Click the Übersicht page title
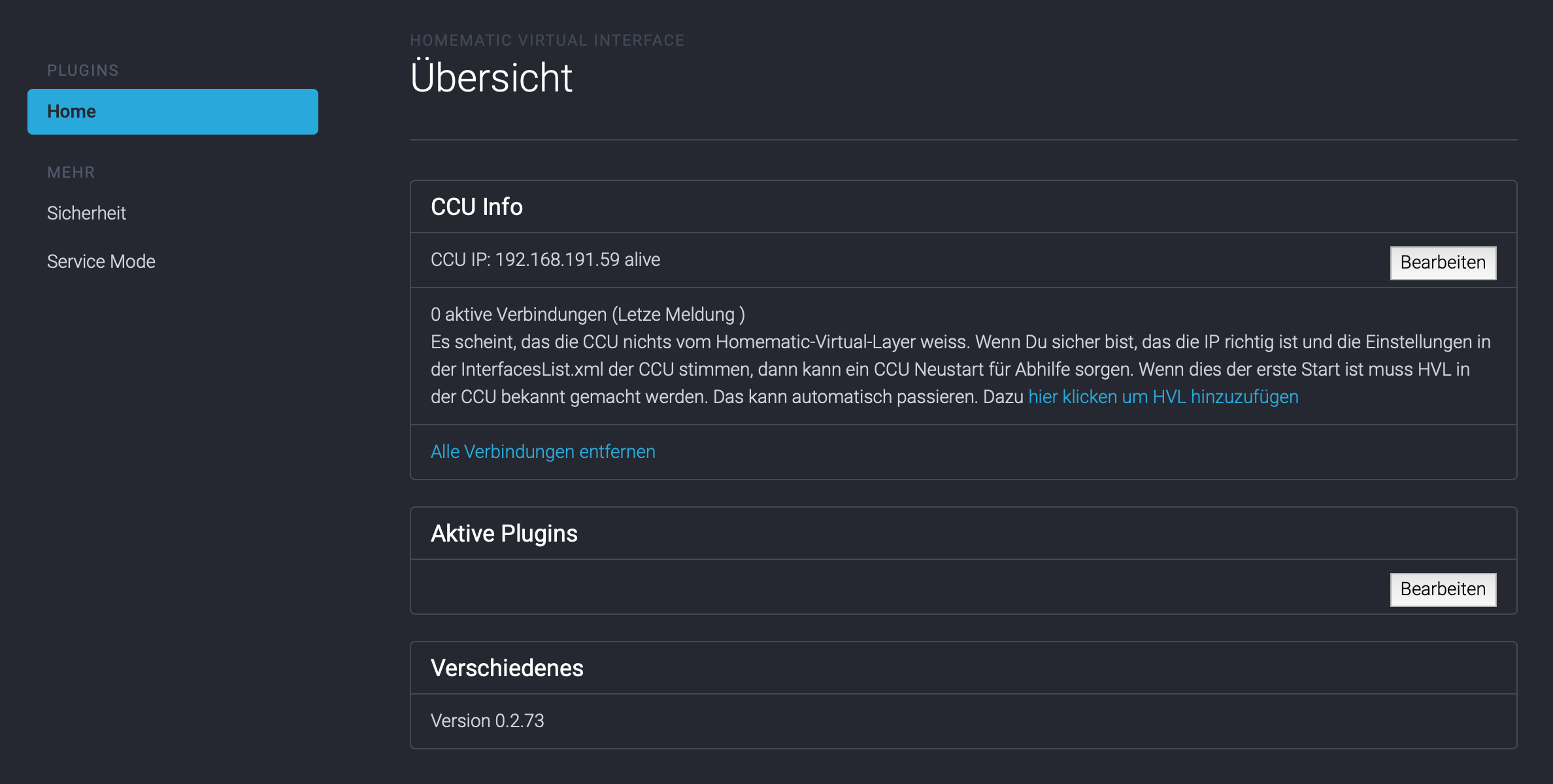The width and height of the screenshot is (1553, 784). (x=491, y=77)
